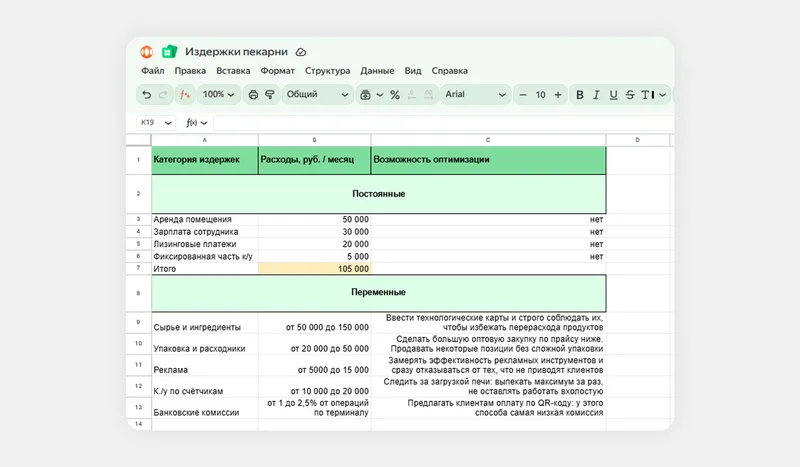Decrease font size with minus button
Image resolution: width=800 pixels, height=467 pixels.
pos(523,94)
